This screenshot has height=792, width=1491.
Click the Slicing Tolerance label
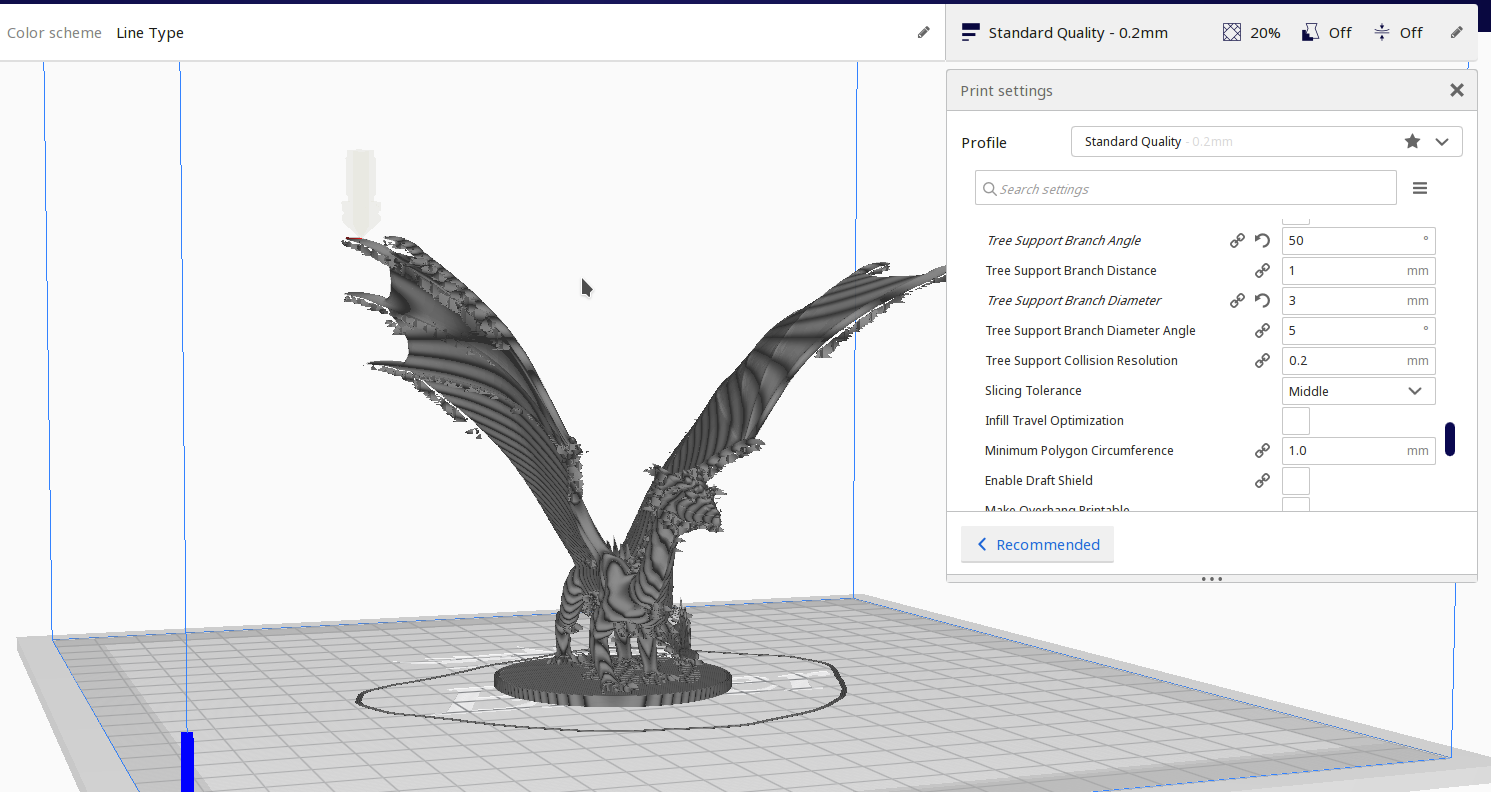pyautogui.click(x=1033, y=391)
